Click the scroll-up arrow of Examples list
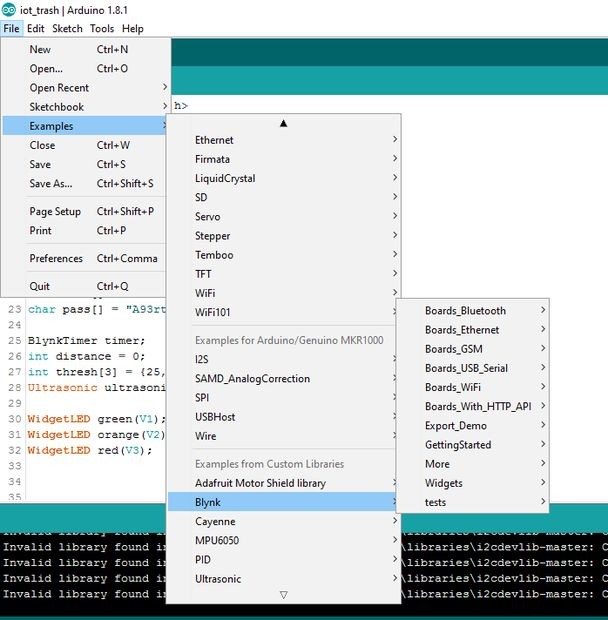The image size is (608, 620). tap(283, 123)
